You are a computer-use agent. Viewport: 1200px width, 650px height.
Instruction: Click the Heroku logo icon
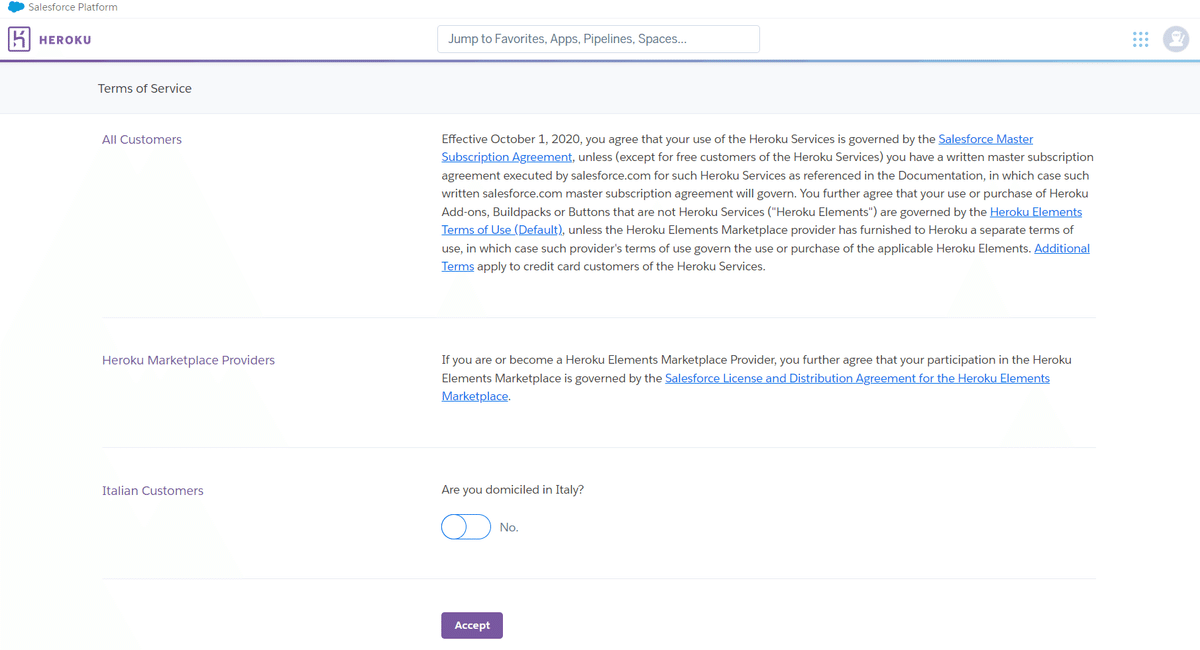(x=19, y=39)
